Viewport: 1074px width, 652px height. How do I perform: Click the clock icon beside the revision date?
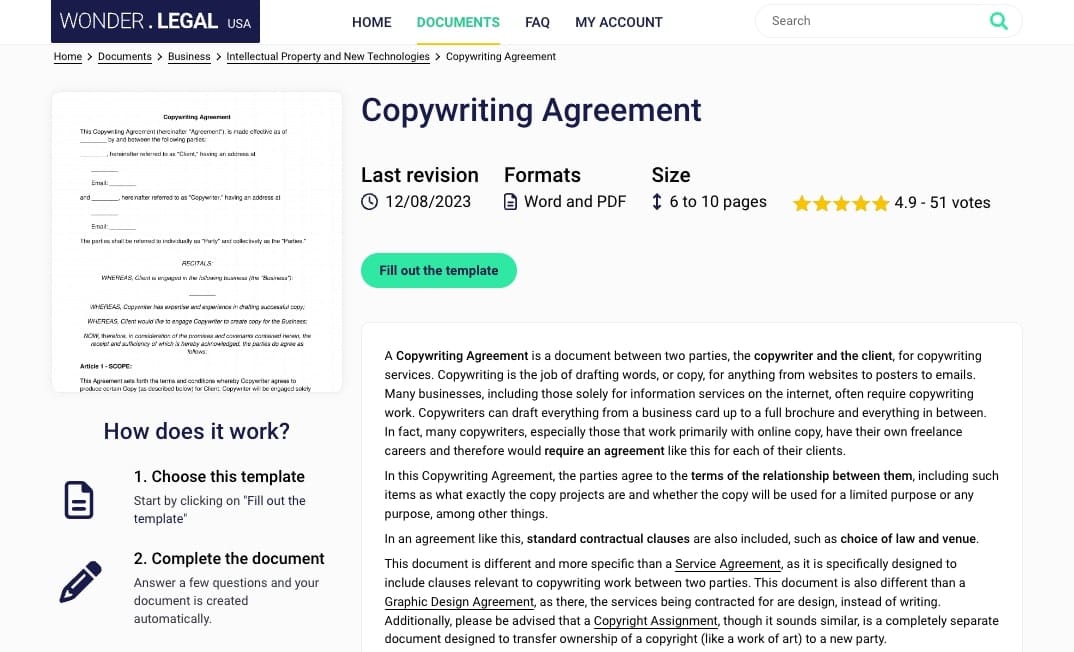coord(369,201)
